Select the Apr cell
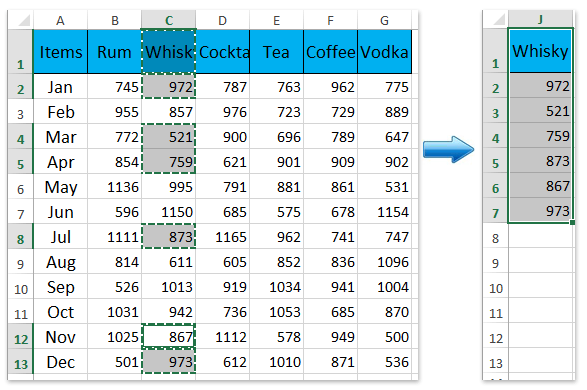 (60, 162)
